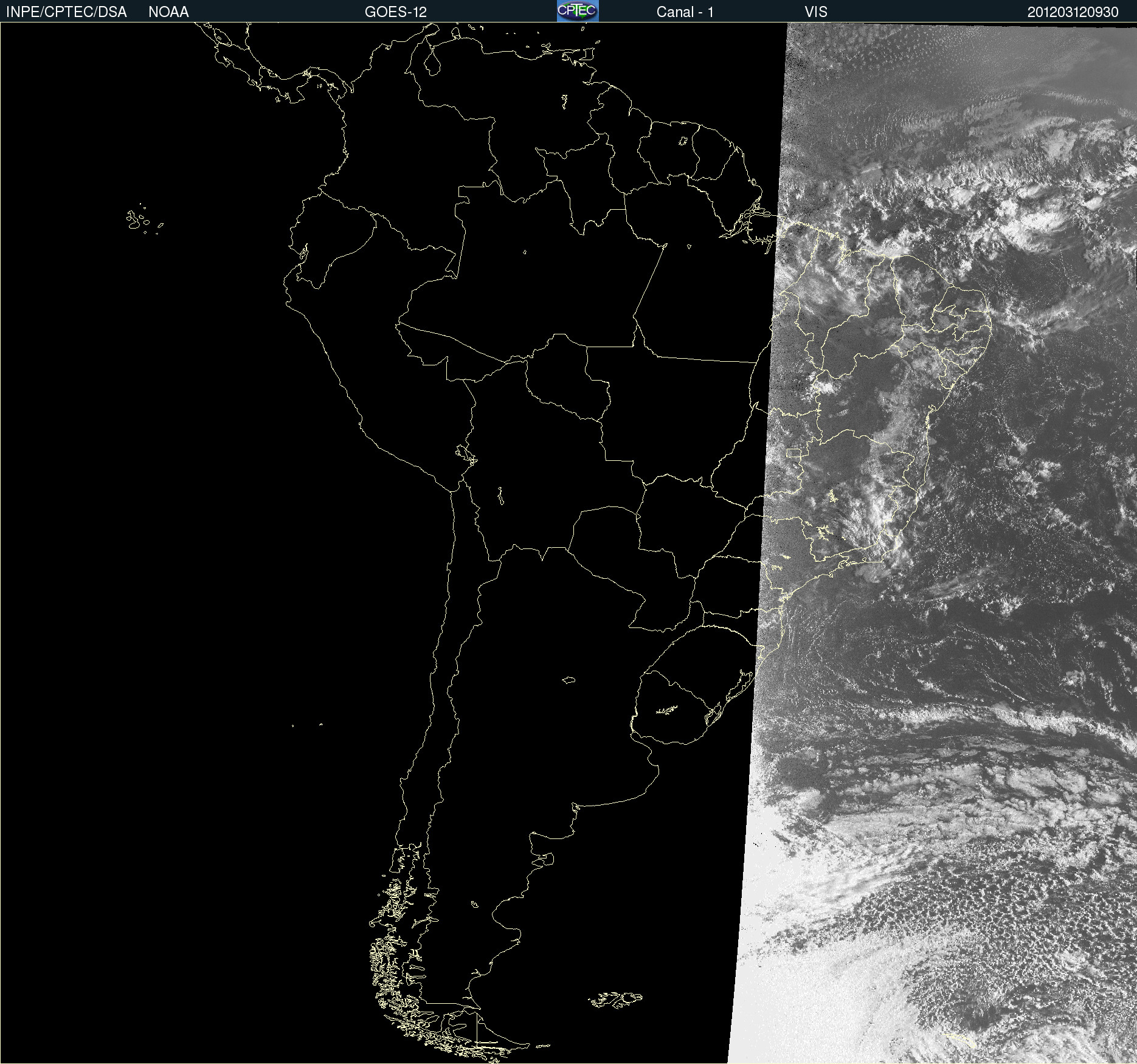Click the CPTEC logo in header
1137x1064 pixels.
tap(578, 11)
